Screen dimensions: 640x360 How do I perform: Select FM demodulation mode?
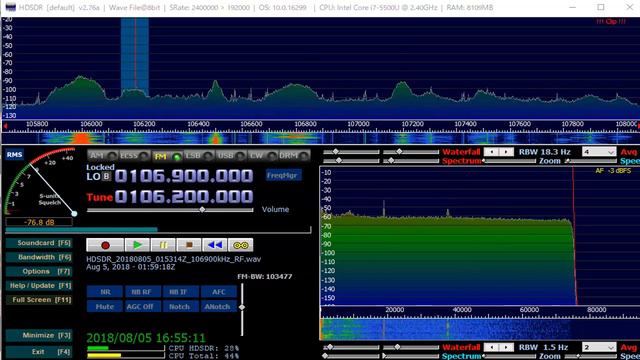(167, 156)
